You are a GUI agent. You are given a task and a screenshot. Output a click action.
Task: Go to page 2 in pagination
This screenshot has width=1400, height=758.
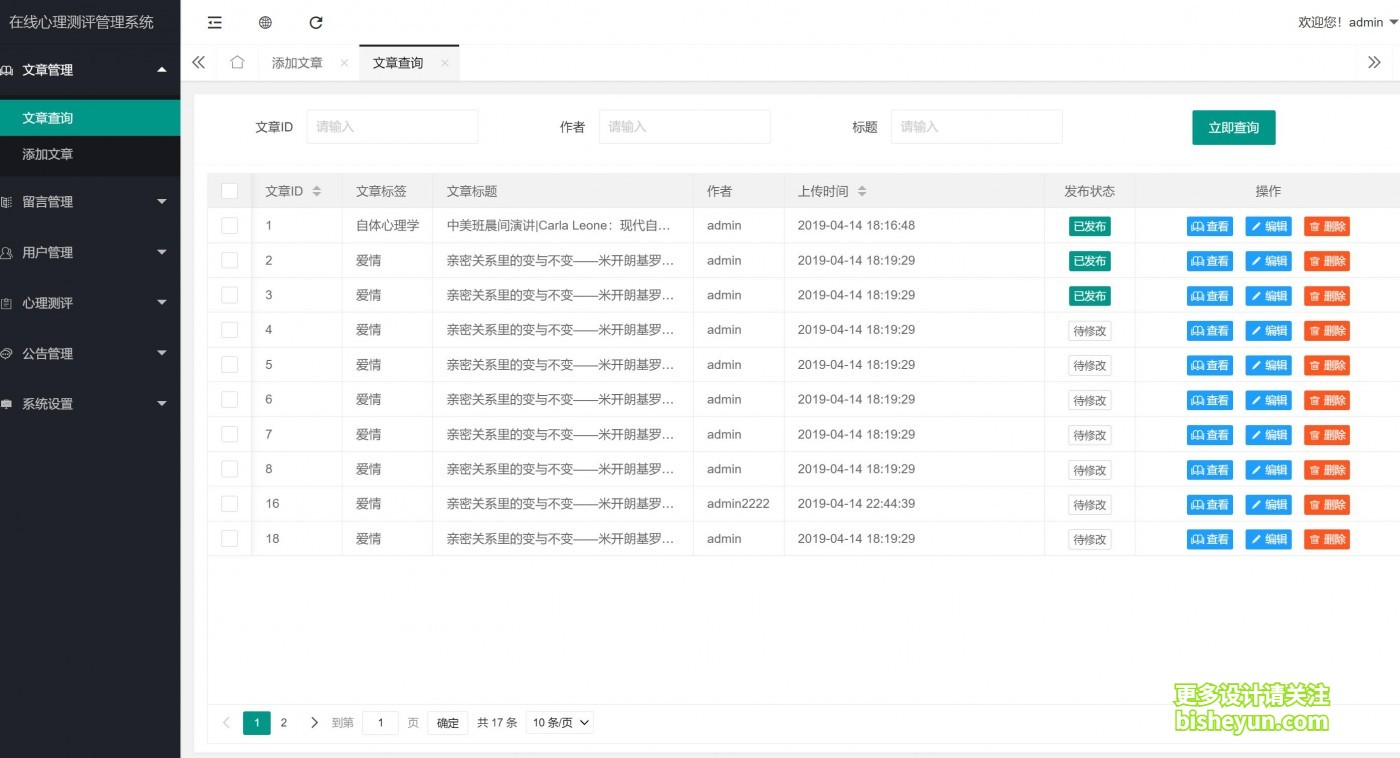283,722
